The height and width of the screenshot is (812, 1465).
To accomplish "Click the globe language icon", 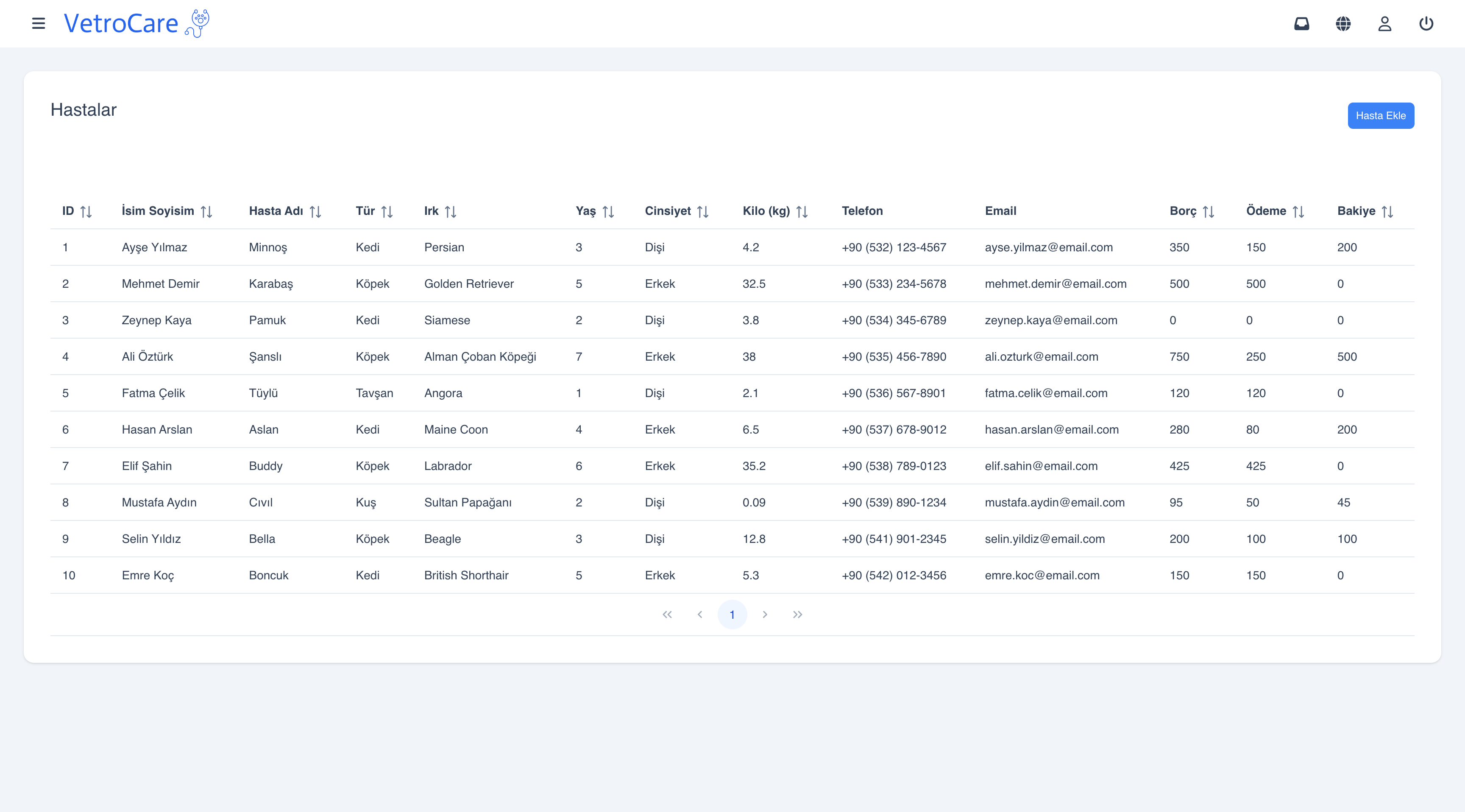I will coord(1343,23).
